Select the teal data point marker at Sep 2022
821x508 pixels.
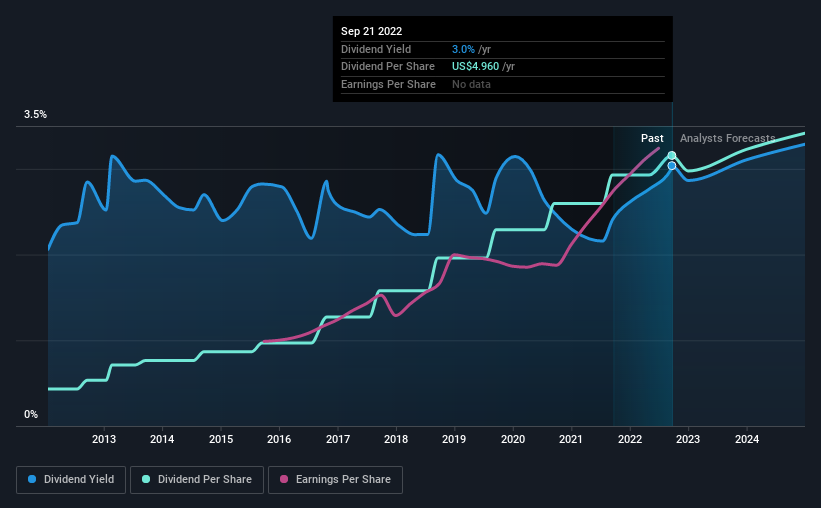pyautogui.click(x=672, y=156)
